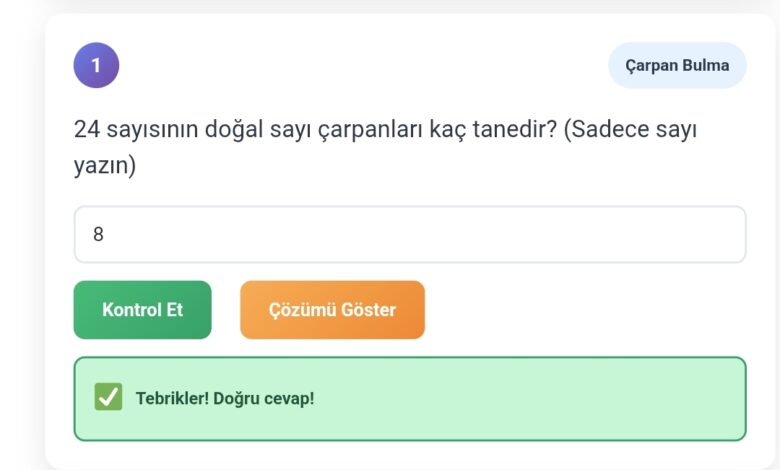The image size is (780, 470).
Task: Click the light blue Çarpan Bulma pill label
Action: (677, 65)
